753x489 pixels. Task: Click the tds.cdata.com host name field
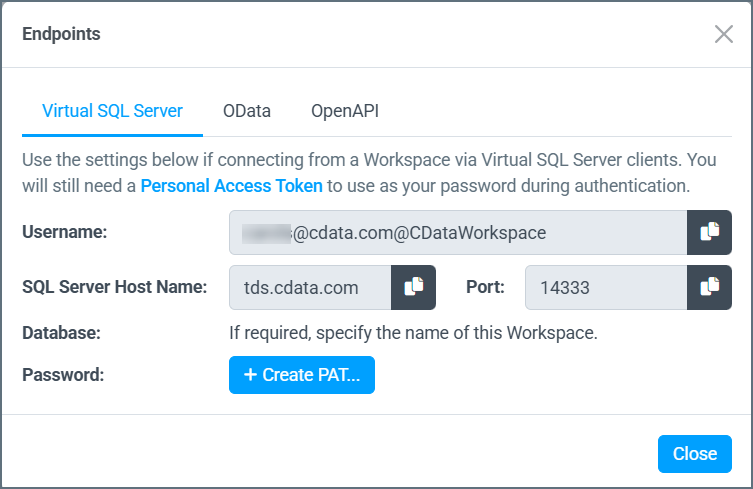point(310,287)
